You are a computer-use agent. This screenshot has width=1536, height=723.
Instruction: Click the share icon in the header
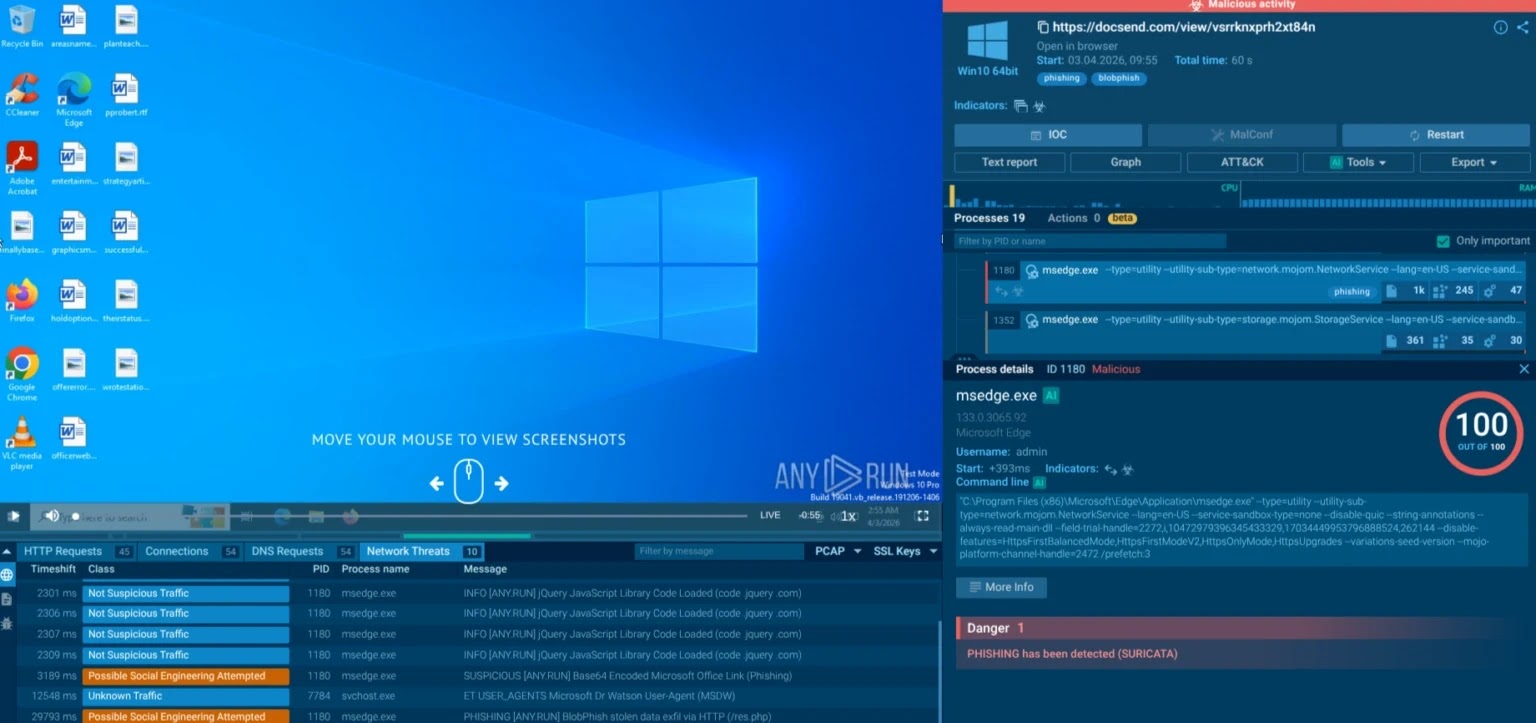coord(1522,28)
